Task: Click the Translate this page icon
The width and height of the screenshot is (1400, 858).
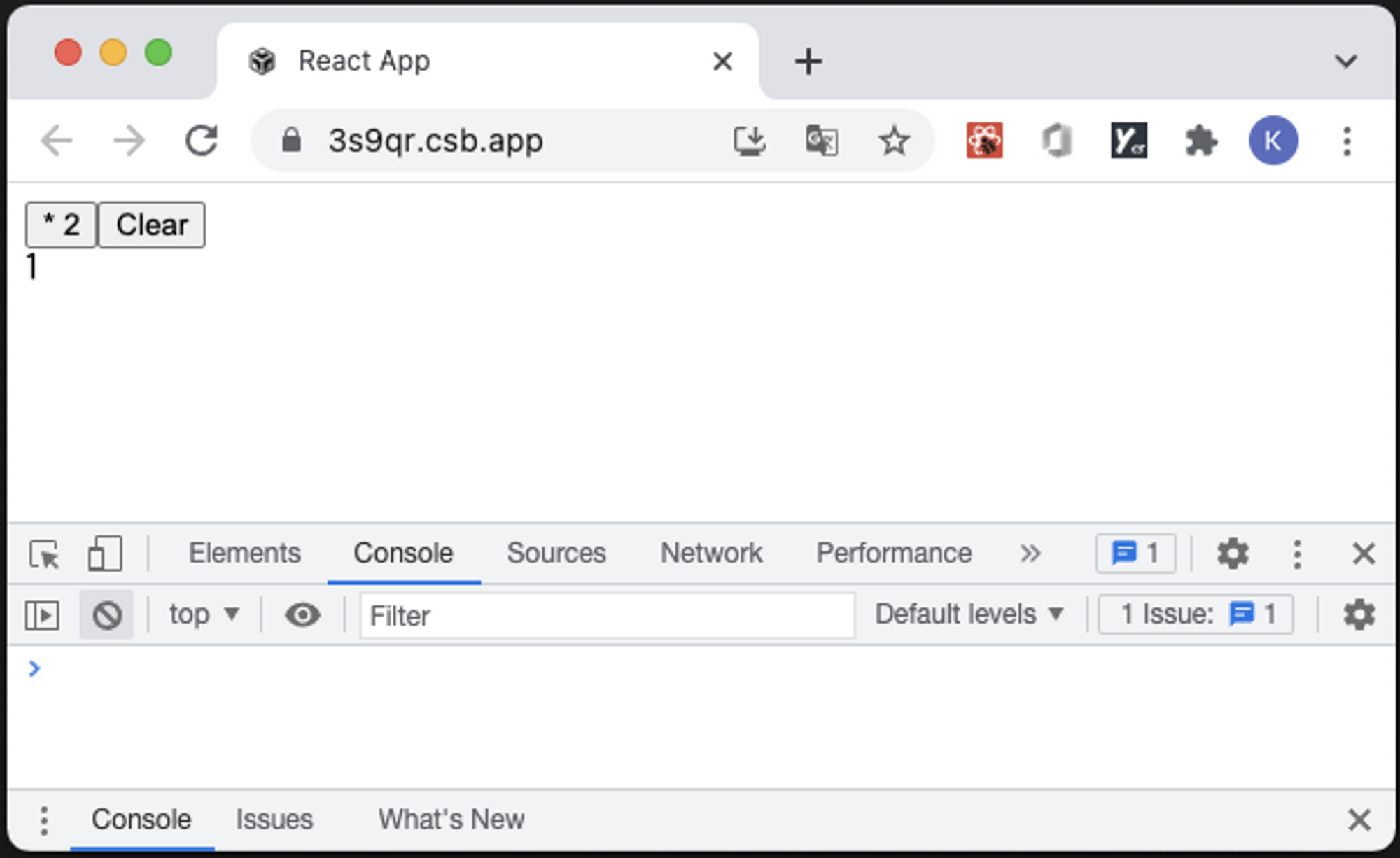Action: click(822, 141)
